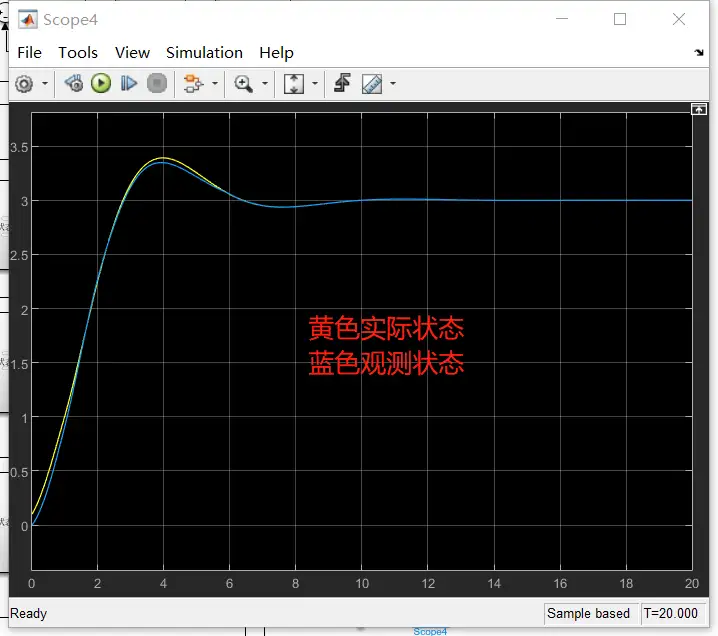Open the View menu
This screenshot has height=636, width=718.
pyautogui.click(x=132, y=53)
